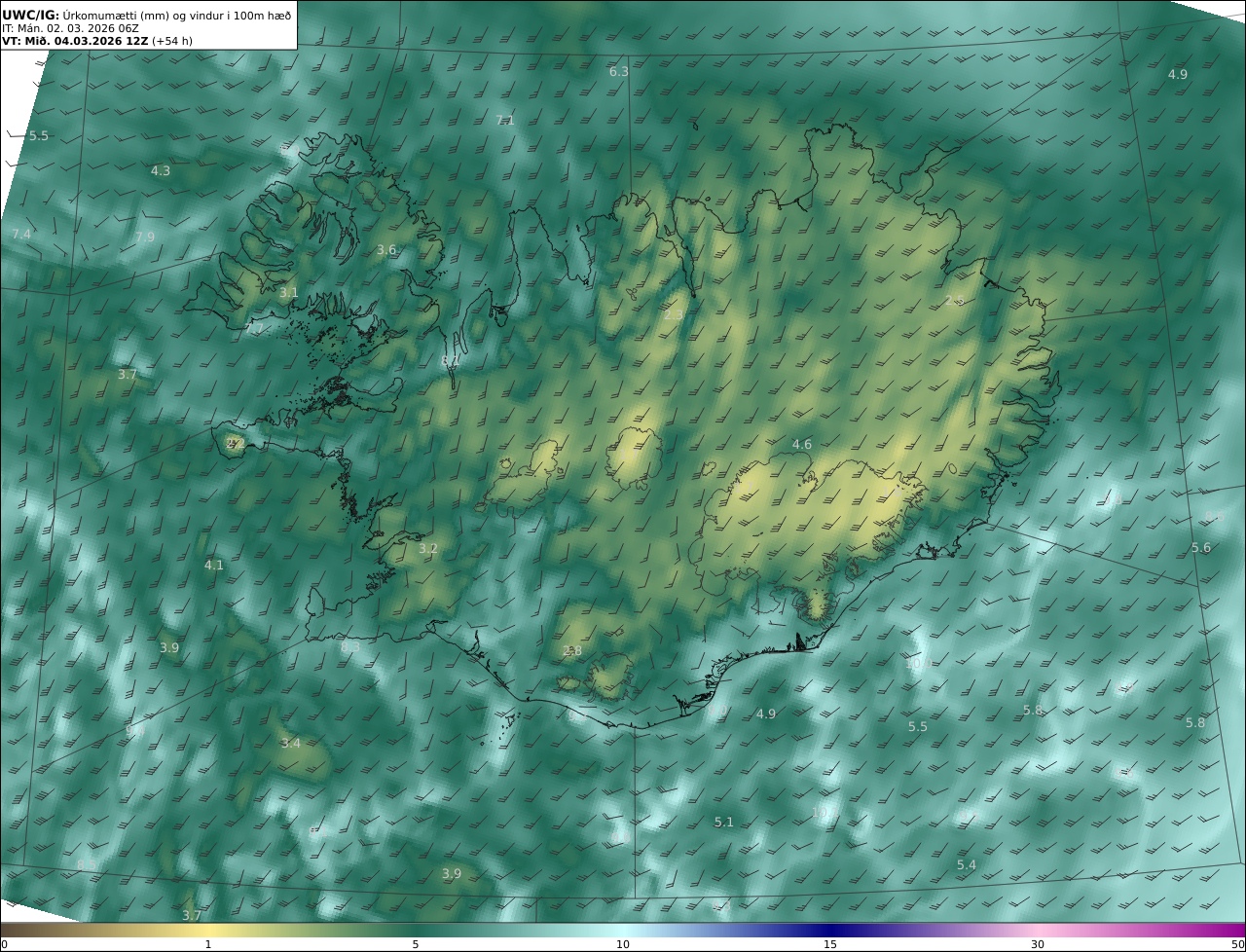Click the dark navy segment of the colorbar
The width and height of the screenshot is (1246, 952).
[830, 930]
